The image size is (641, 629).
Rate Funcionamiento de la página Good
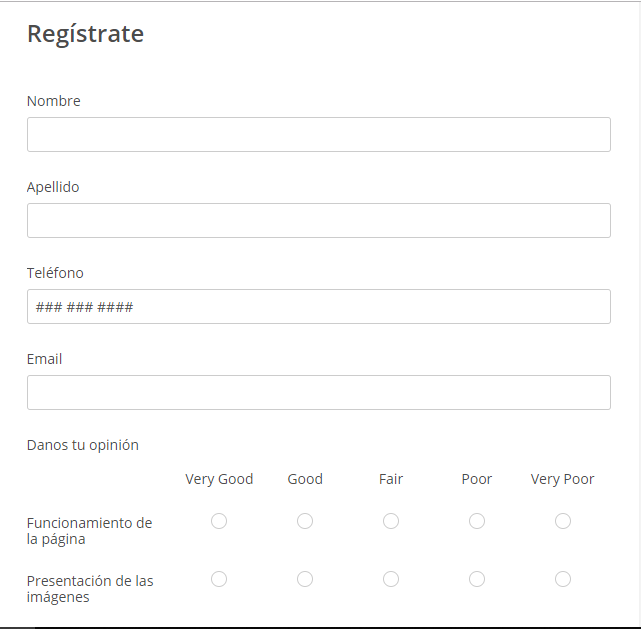tap(305, 521)
